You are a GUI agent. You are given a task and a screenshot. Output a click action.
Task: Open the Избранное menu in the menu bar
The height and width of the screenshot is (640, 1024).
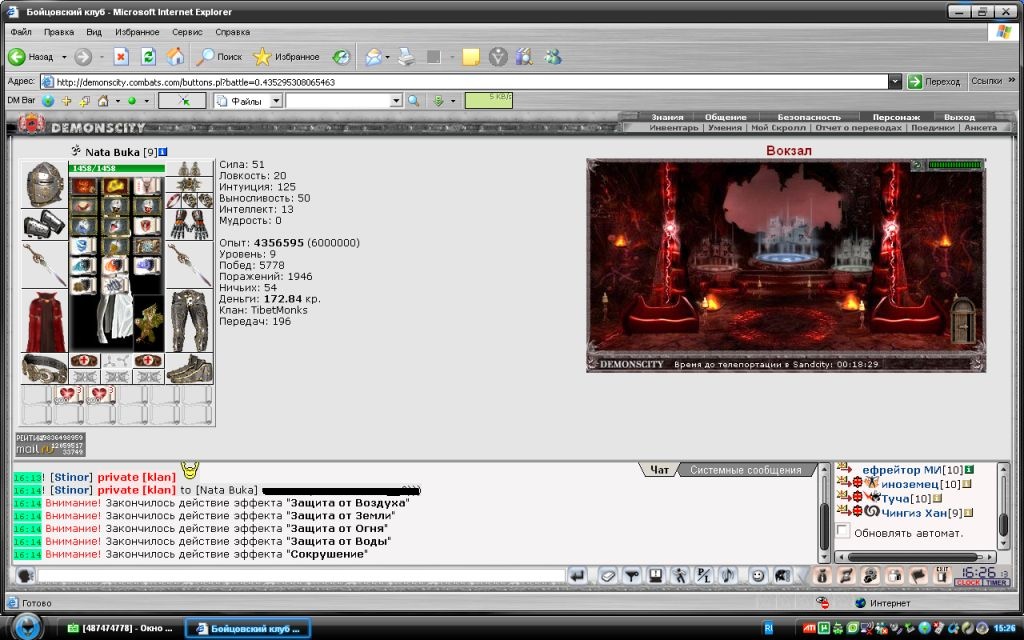tap(137, 32)
